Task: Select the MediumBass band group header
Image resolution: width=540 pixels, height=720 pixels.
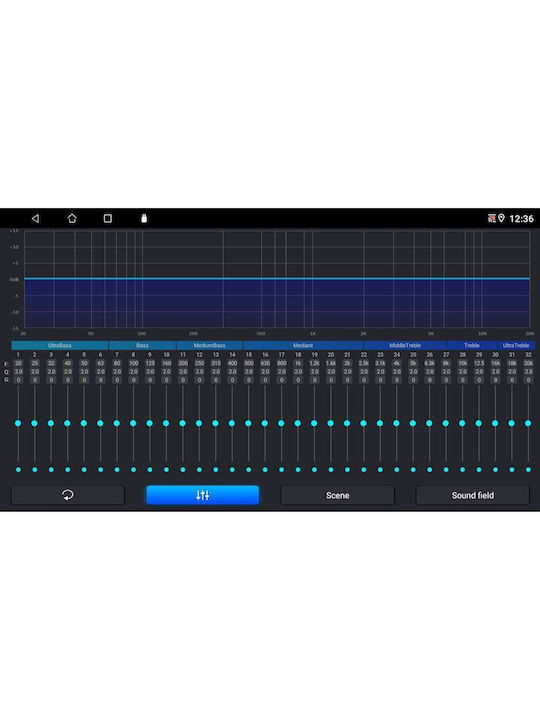Action: [210, 345]
